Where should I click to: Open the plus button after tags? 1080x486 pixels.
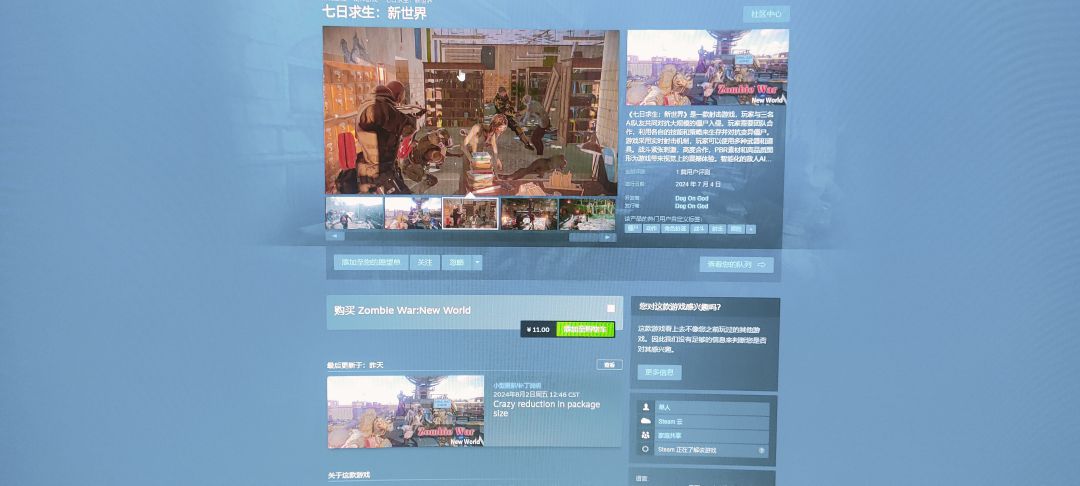click(x=751, y=229)
